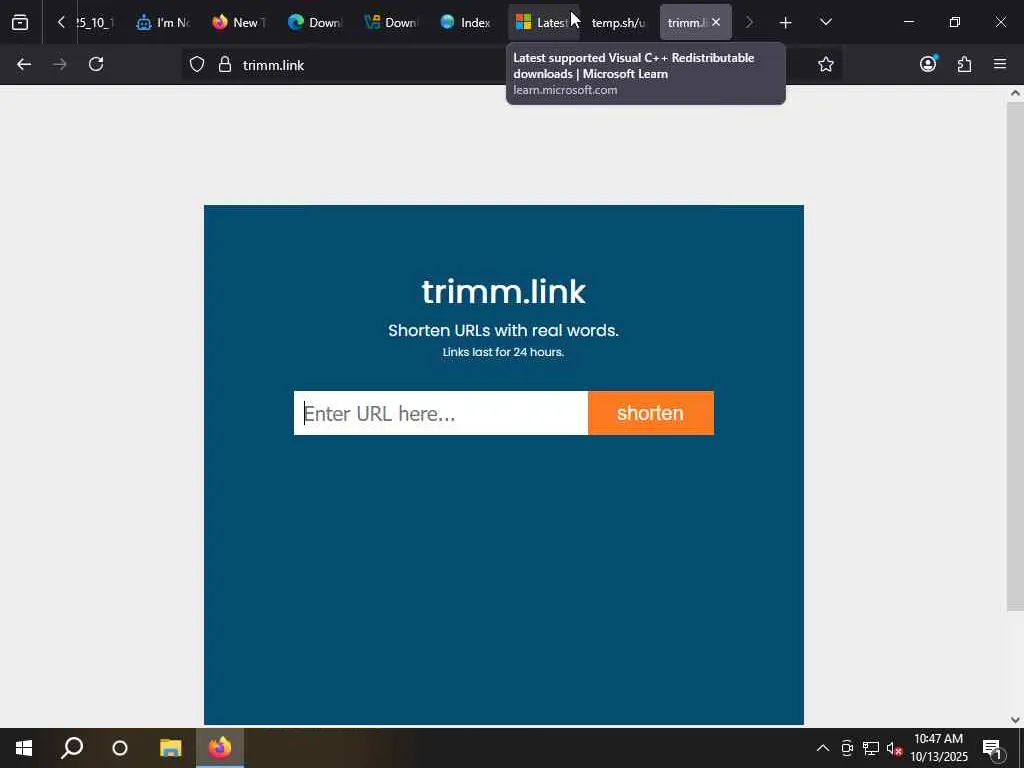The height and width of the screenshot is (768, 1024).
Task: Switch to the VS Download tab
Action: tap(391, 23)
